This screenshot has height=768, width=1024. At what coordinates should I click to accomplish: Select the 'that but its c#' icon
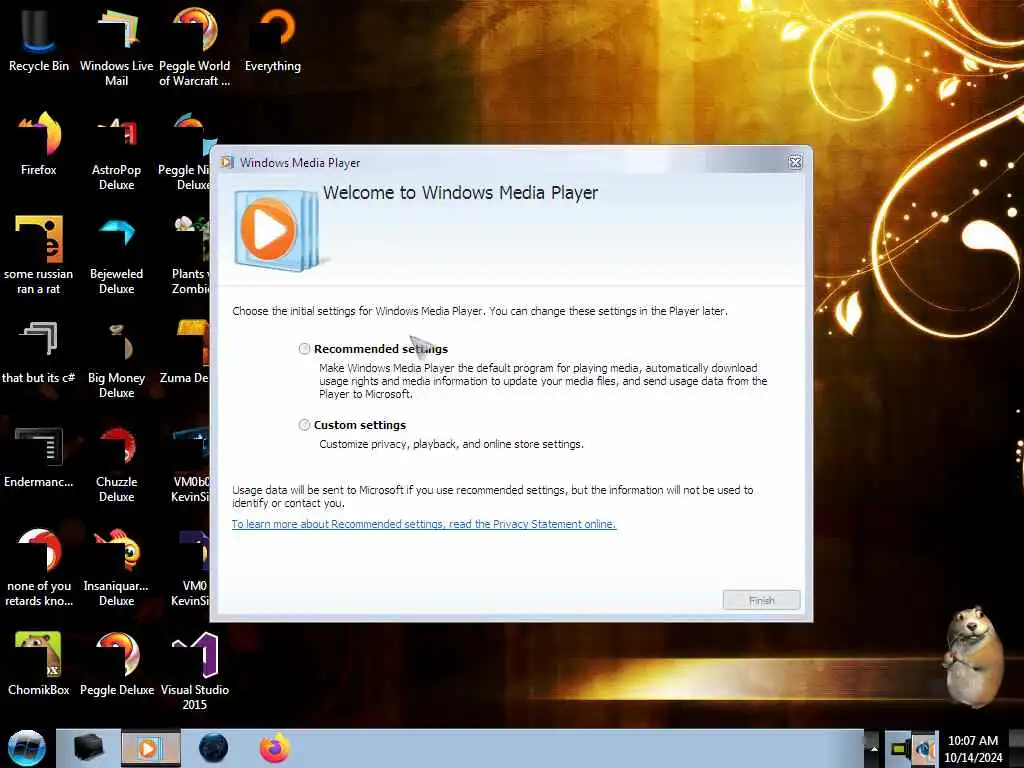click(39, 352)
